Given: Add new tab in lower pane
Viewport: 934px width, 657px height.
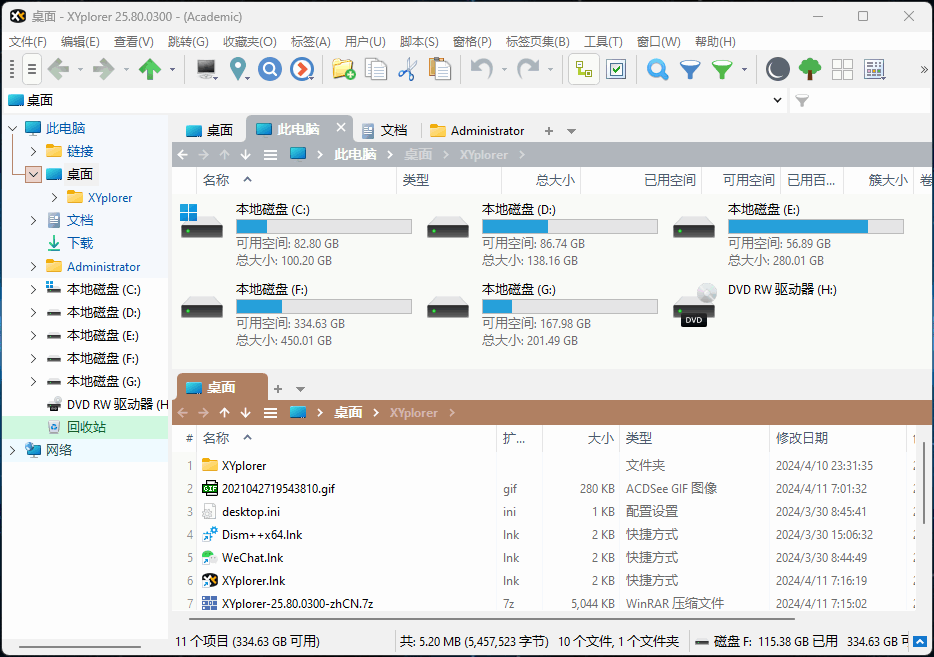Looking at the screenshot, I should (278, 389).
